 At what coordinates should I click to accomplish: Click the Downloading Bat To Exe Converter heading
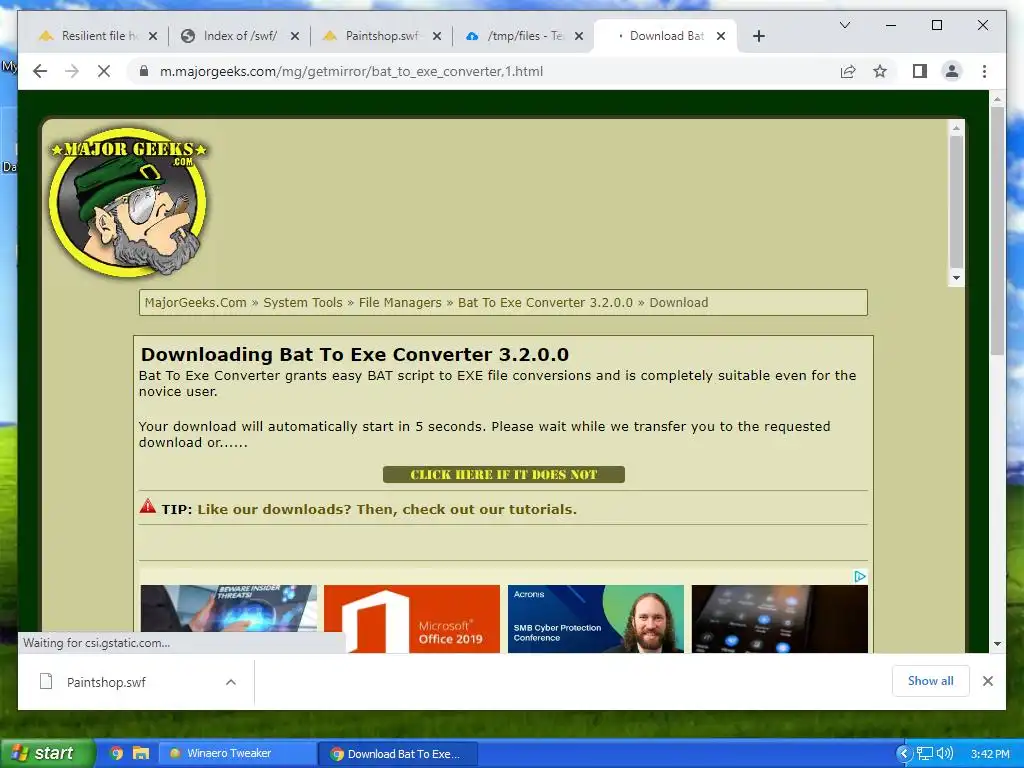355,354
